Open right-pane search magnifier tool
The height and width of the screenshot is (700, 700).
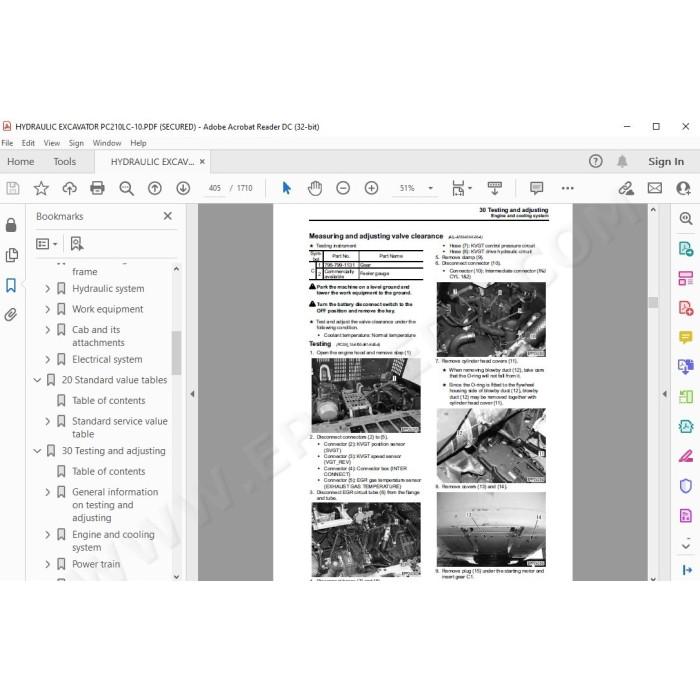pyautogui.click(x=686, y=218)
